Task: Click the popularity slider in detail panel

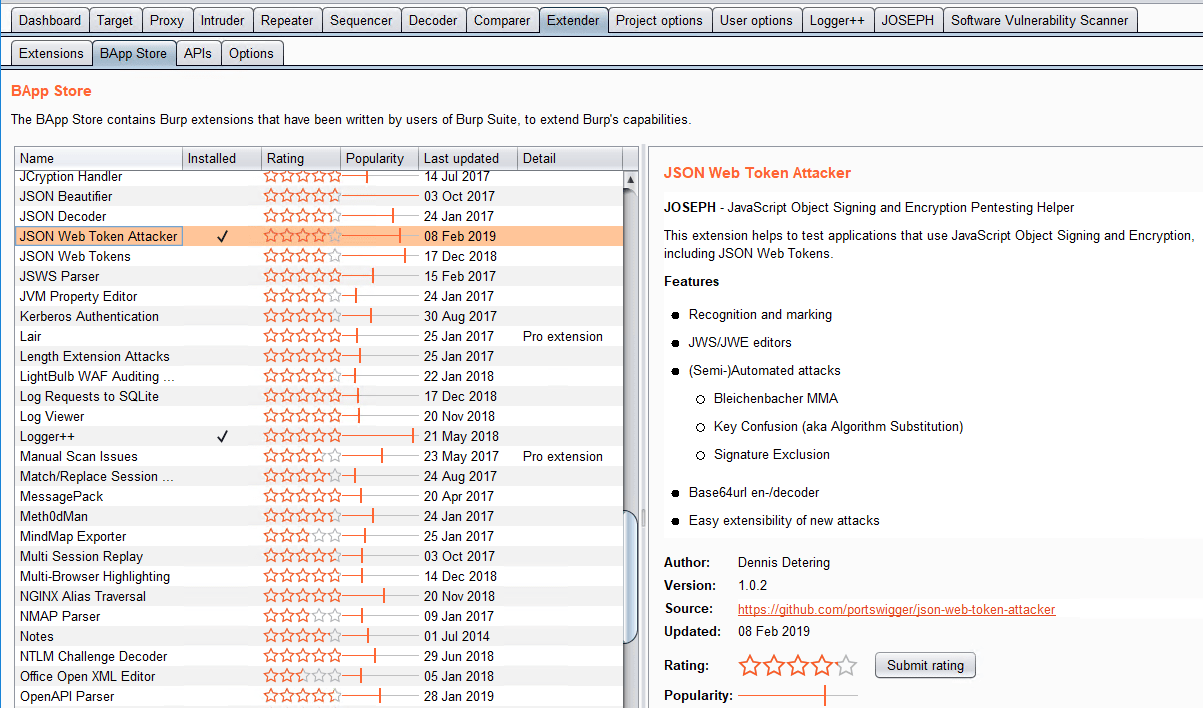Action: pyautogui.click(x=798, y=695)
